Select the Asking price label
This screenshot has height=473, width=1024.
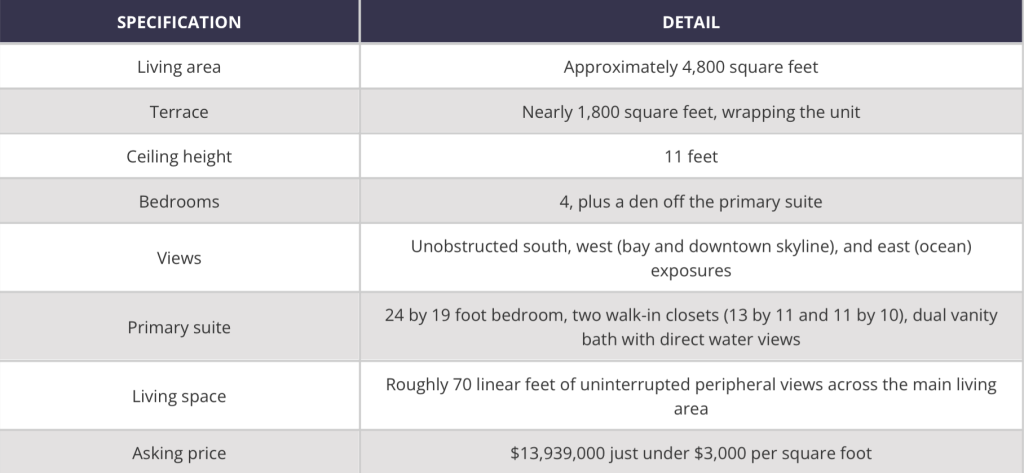point(179,453)
